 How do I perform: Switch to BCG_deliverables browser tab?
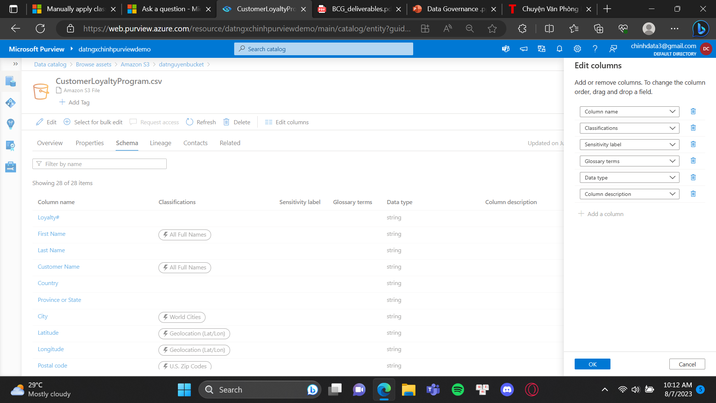pyautogui.click(x=359, y=9)
